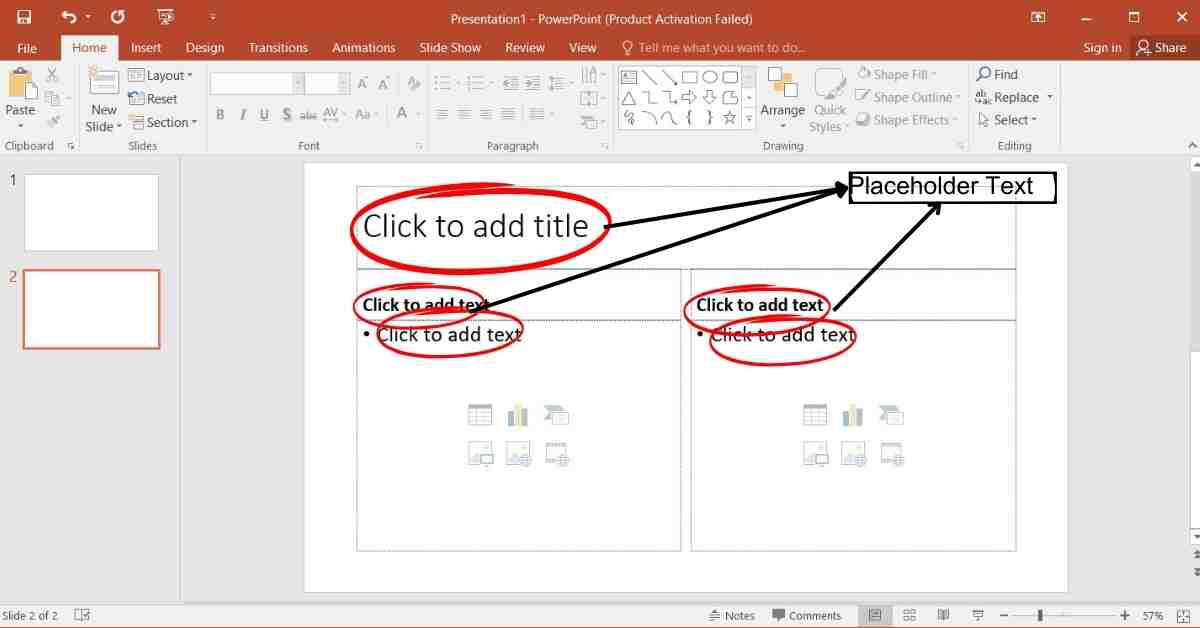The width and height of the screenshot is (1200, 628).
Task: Open the Section dropdown menu
Action: point(167,122)
